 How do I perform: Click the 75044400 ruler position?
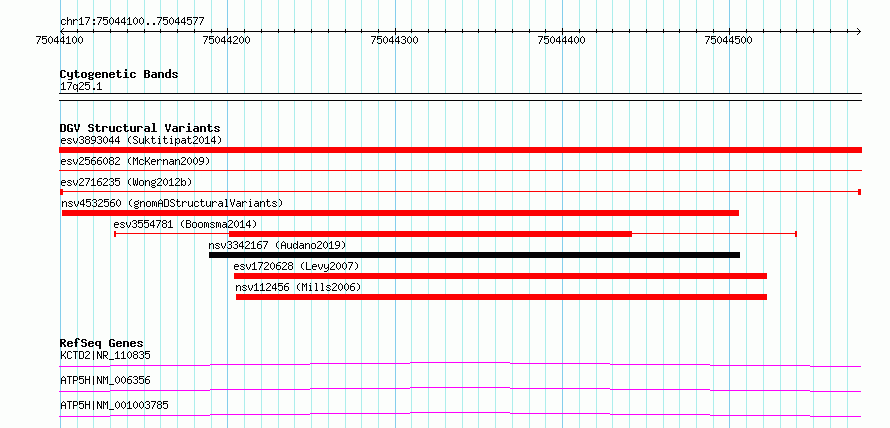(562, 40)
